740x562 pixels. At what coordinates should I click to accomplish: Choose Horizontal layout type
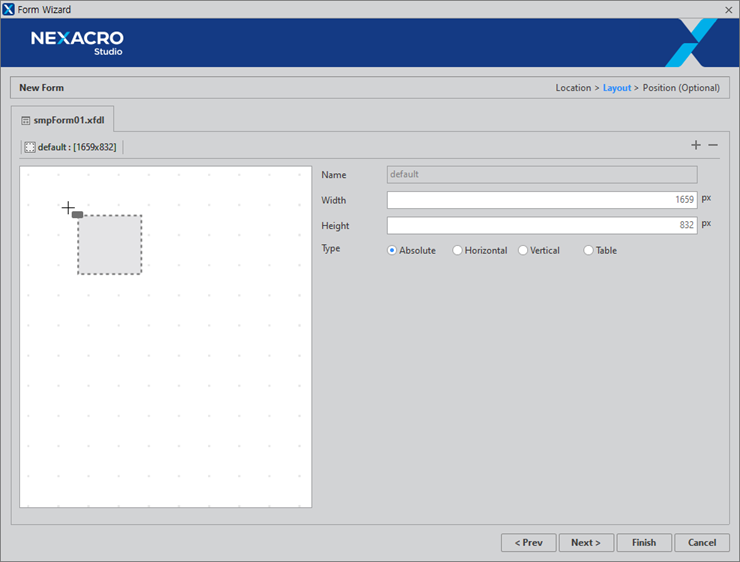pyautogui.click(x=457, y=251)
